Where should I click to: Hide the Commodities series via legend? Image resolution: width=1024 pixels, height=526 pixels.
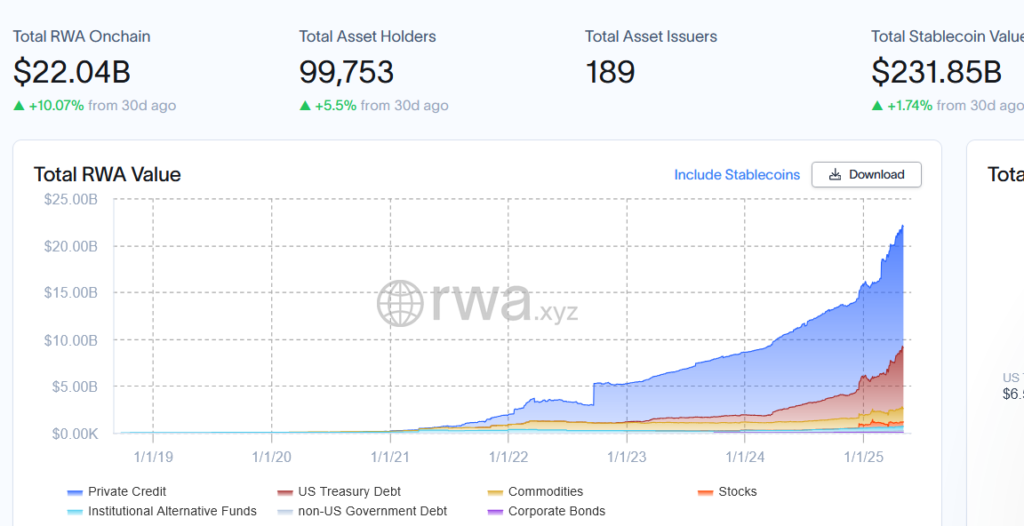(545, 492)
